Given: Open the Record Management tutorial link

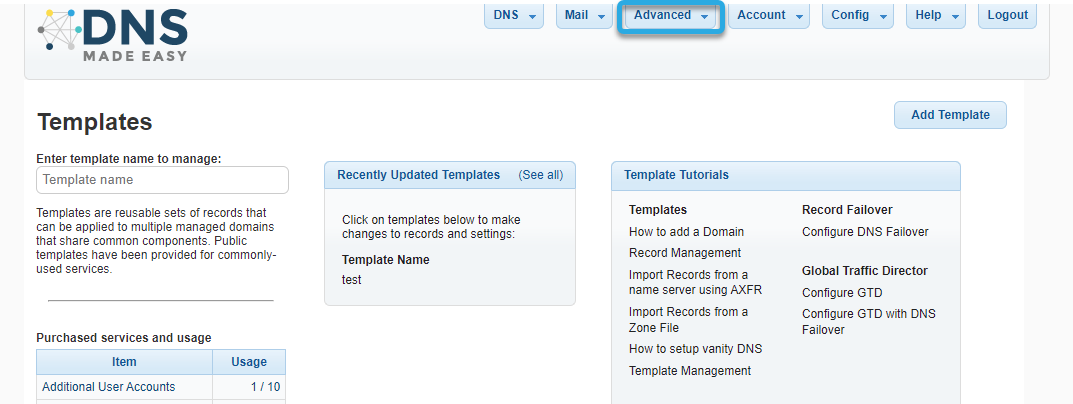Looking at the screenshot, I should click(685, 253).
